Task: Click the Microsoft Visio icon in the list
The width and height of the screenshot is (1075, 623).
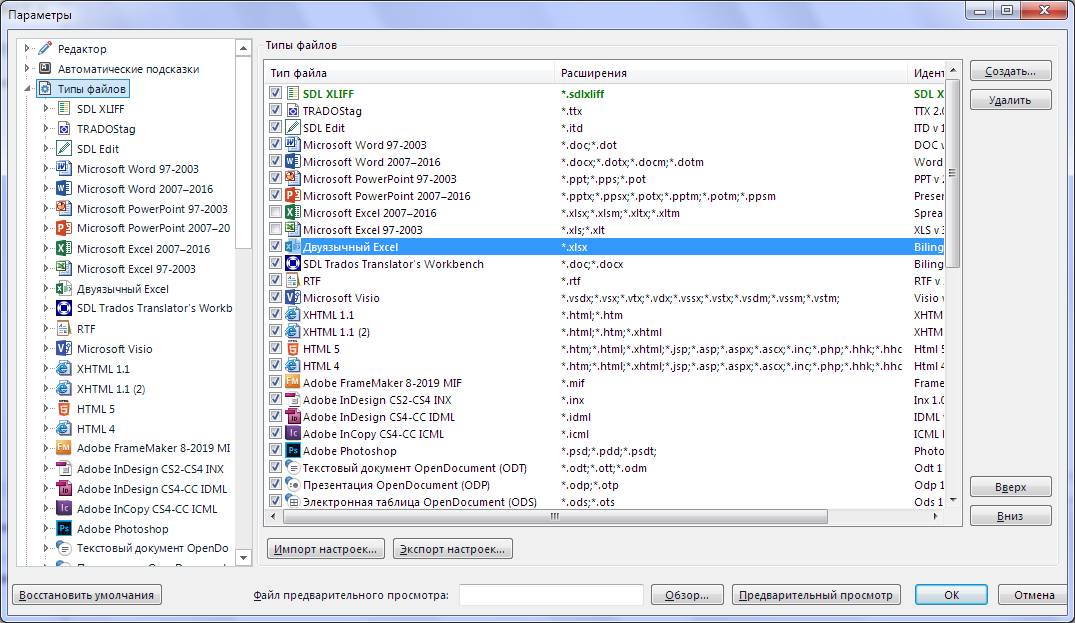Action: tap(293, 298)
